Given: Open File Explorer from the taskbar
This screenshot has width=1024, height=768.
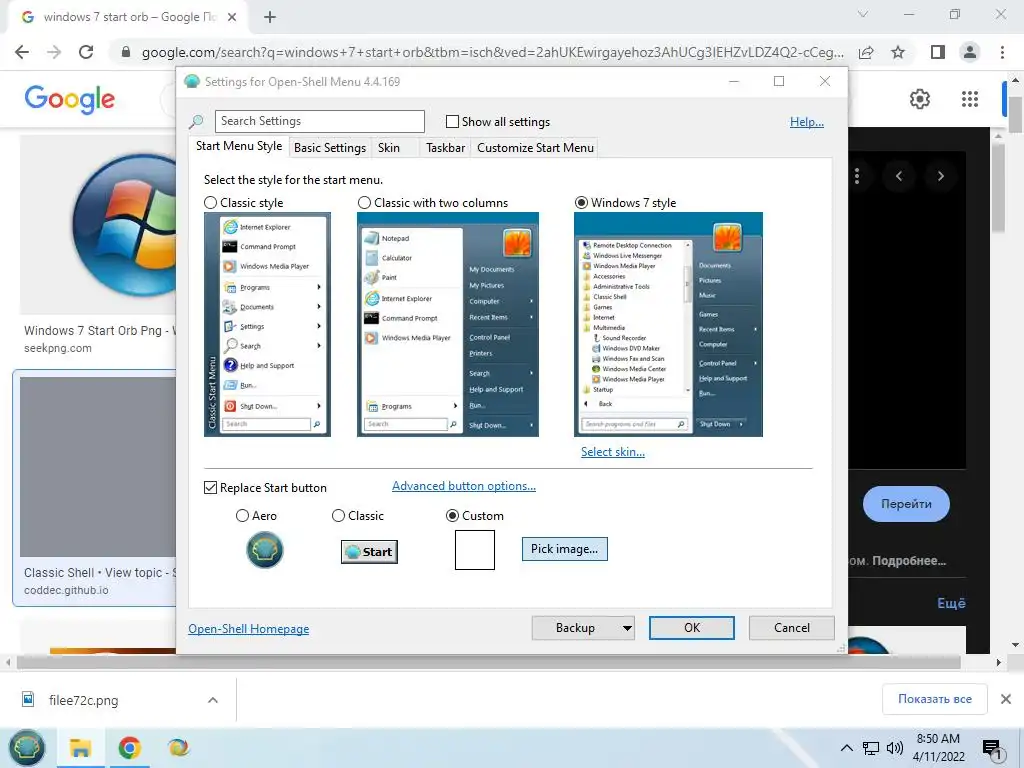Looking at the screenshot, I should click(x=80, y=748).
